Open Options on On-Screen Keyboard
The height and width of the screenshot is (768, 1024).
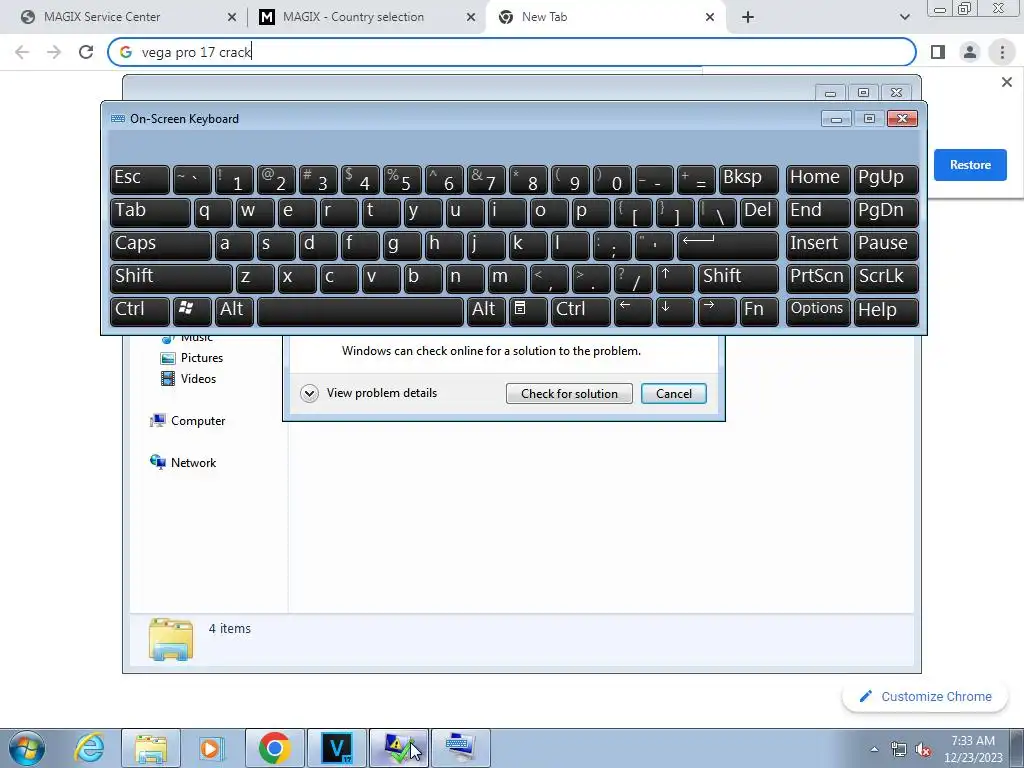[818, 312]
